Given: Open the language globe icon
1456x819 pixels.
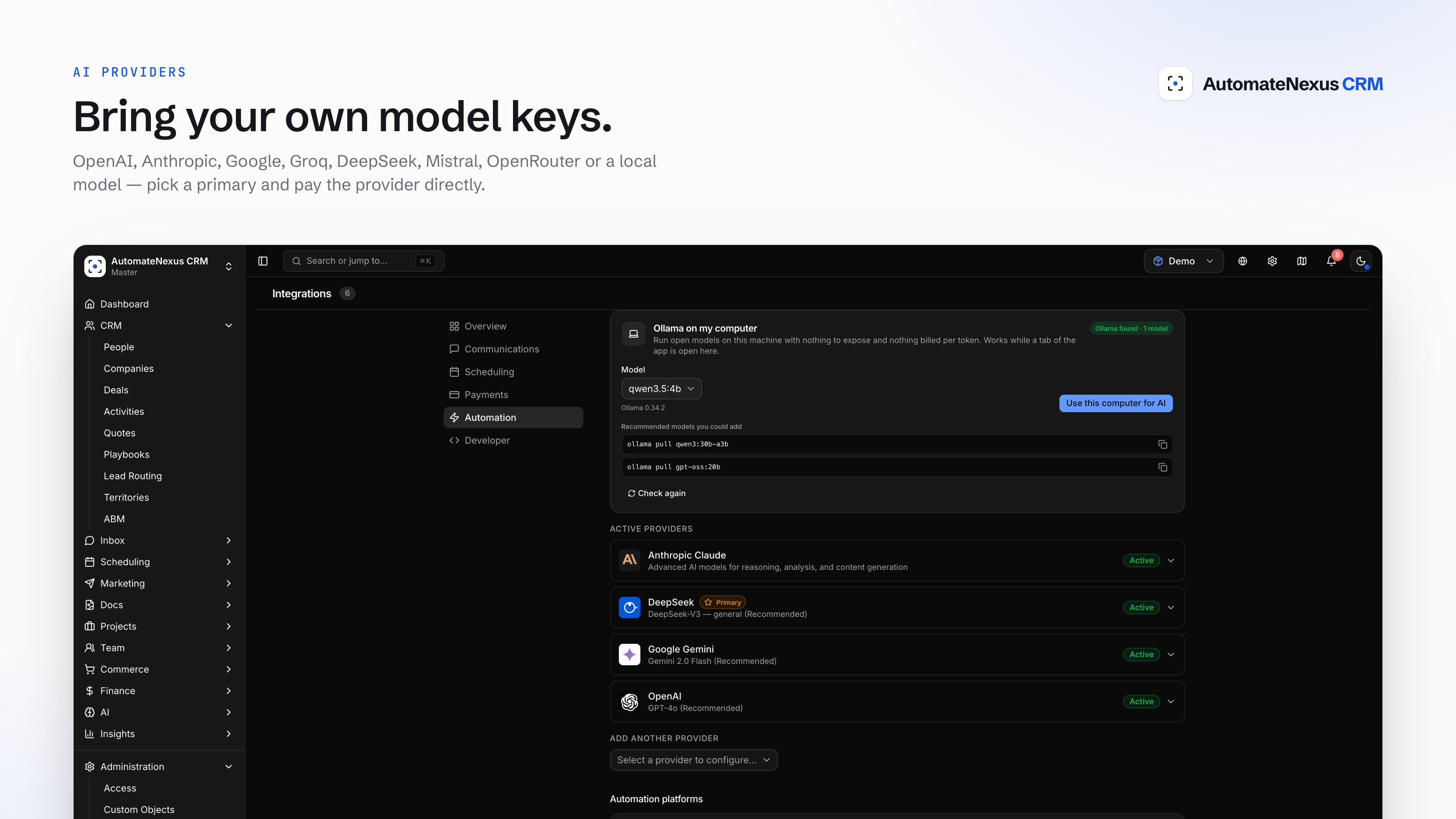Looking at the screenshot, I should click(1243, 261).
